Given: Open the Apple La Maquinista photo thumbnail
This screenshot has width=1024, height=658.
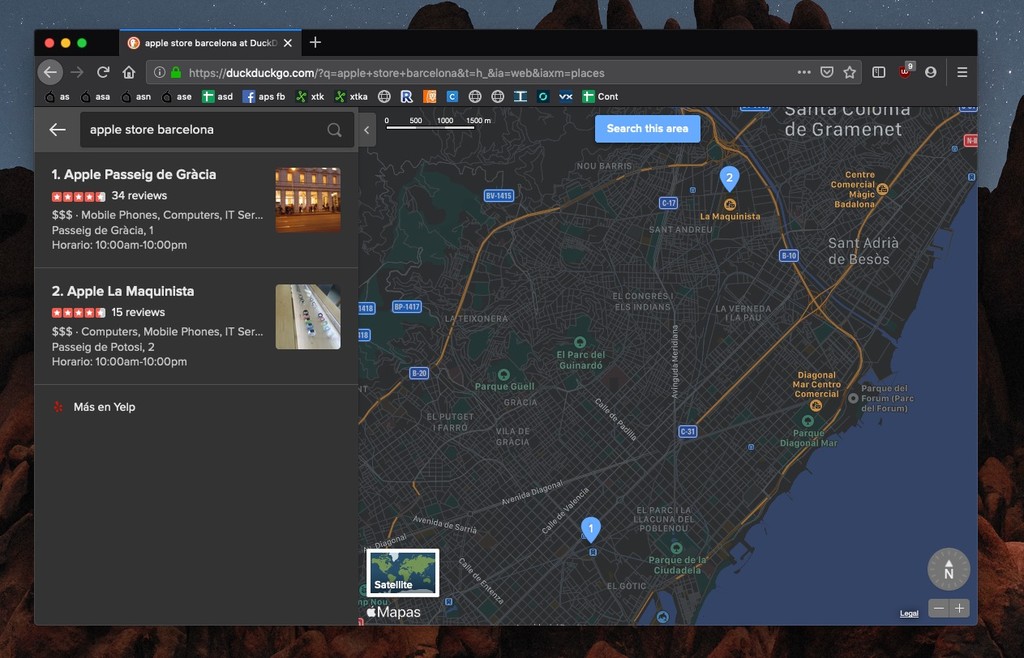Looking at the screenshot, I should click(308, 317).
